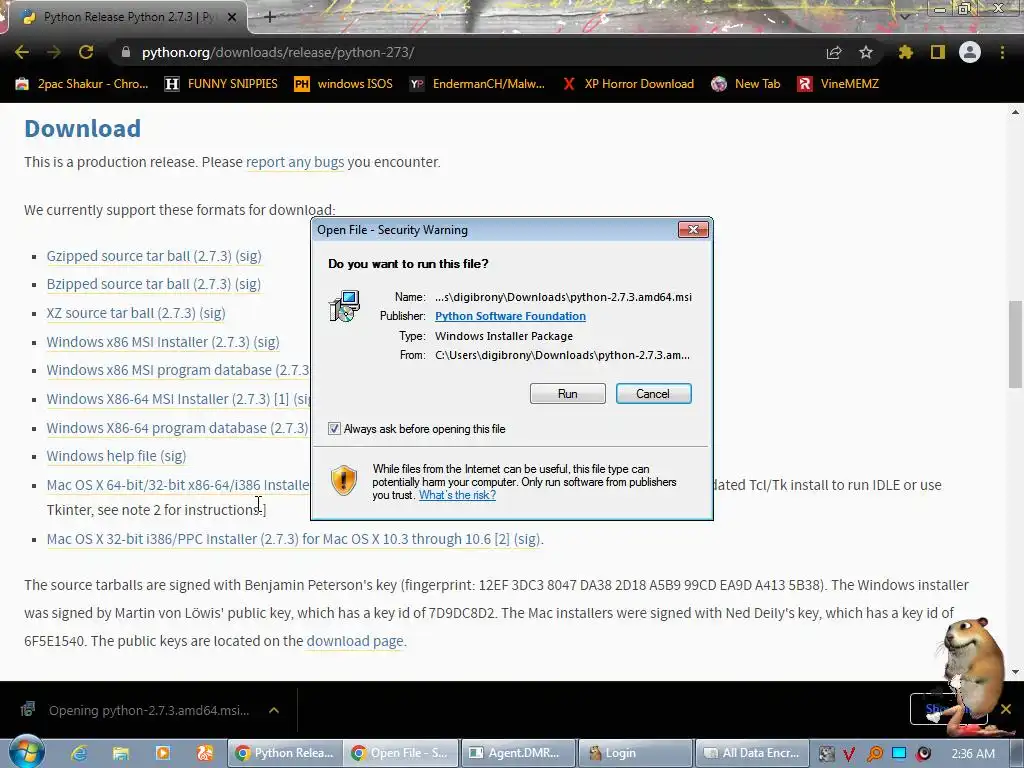The image size is (1024, 768).
Task: Click the browser forward arrow
Action: [54, 52]
